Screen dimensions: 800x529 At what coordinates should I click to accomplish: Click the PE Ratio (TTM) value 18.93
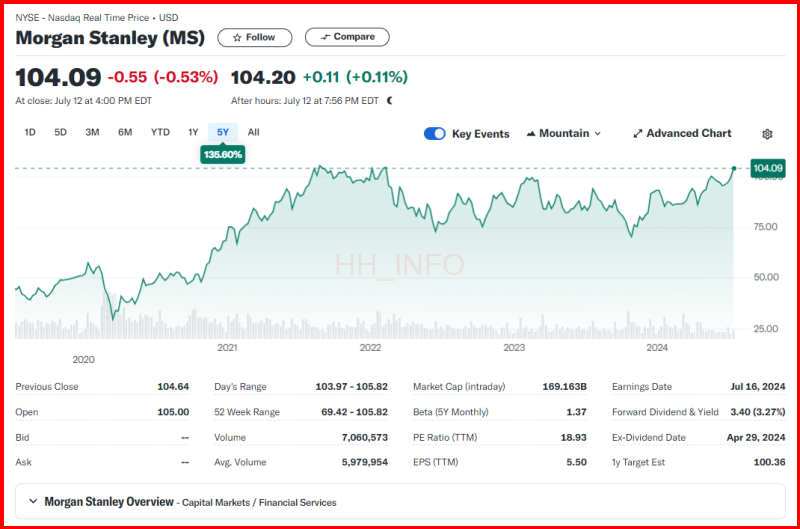coord(573,438)
